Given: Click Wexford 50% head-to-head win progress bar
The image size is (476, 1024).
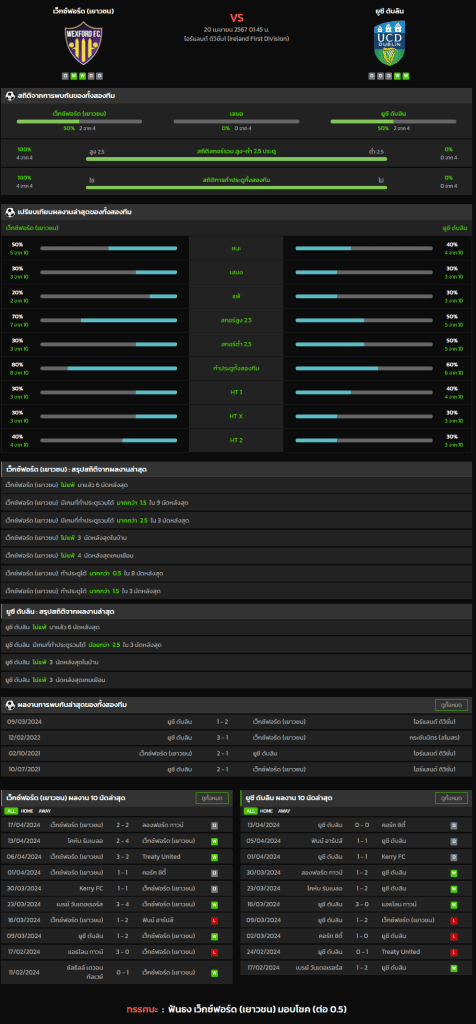Looking at the screenshot, I should pos(79,121).
